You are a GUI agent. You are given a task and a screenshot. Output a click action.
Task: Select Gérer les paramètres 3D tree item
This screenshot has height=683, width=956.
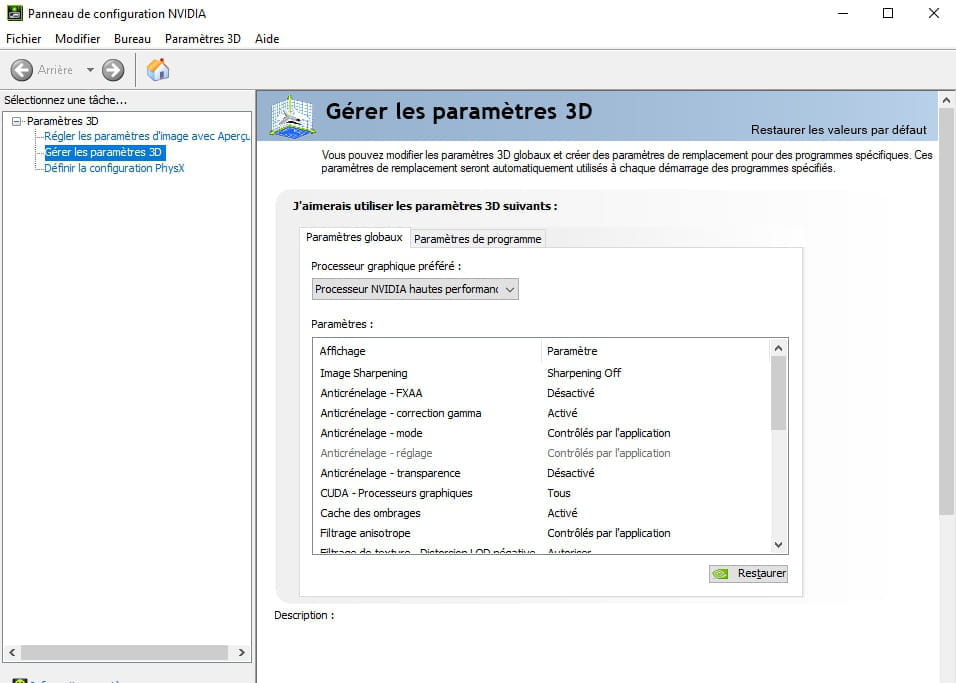104,152
